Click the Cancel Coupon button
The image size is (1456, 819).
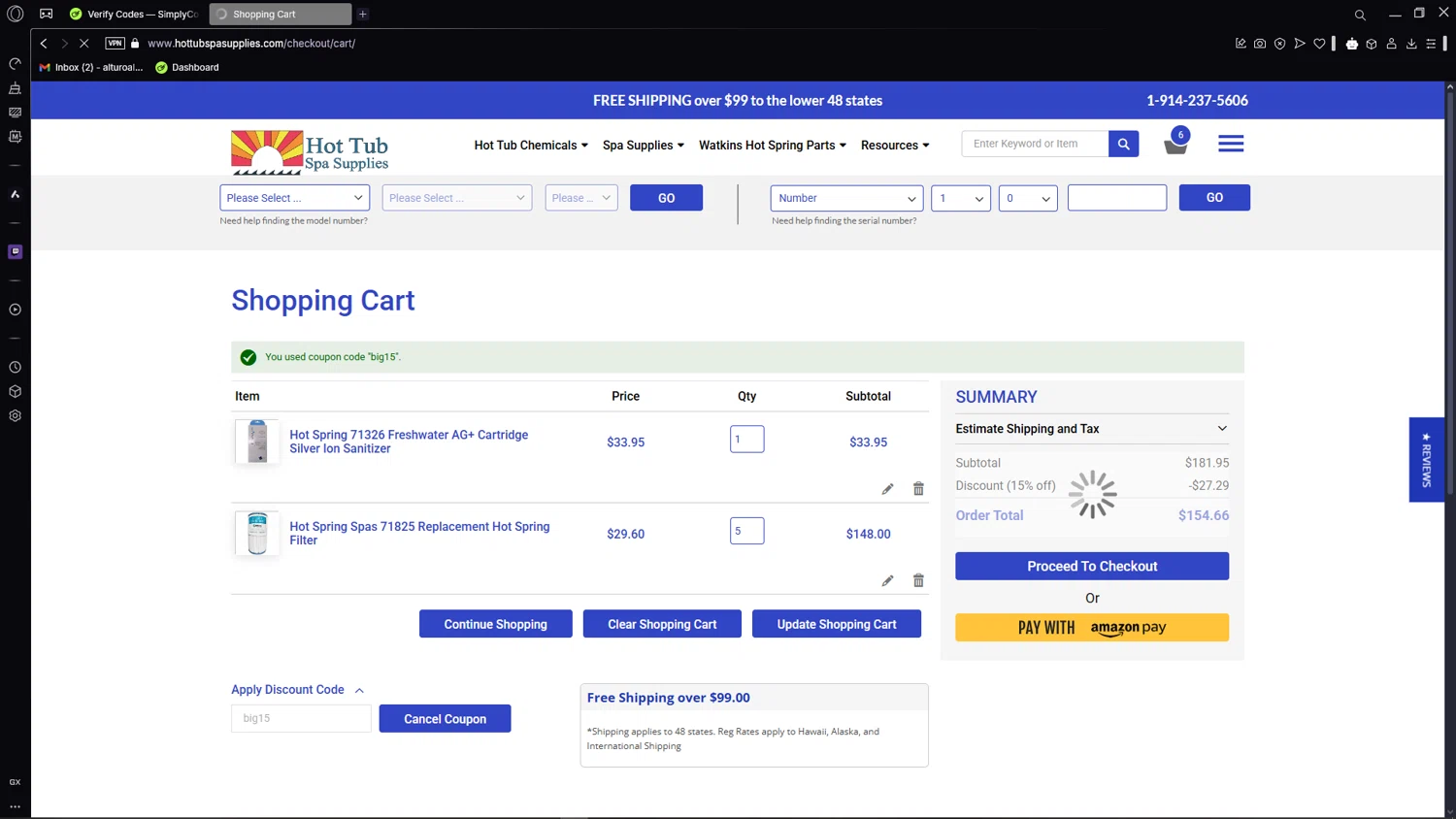click(445, 719)
